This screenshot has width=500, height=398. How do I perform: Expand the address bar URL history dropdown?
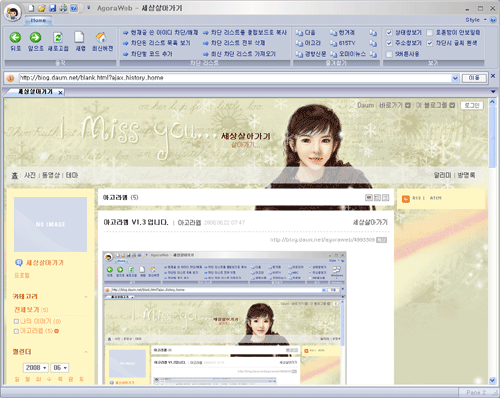point(455,78)
